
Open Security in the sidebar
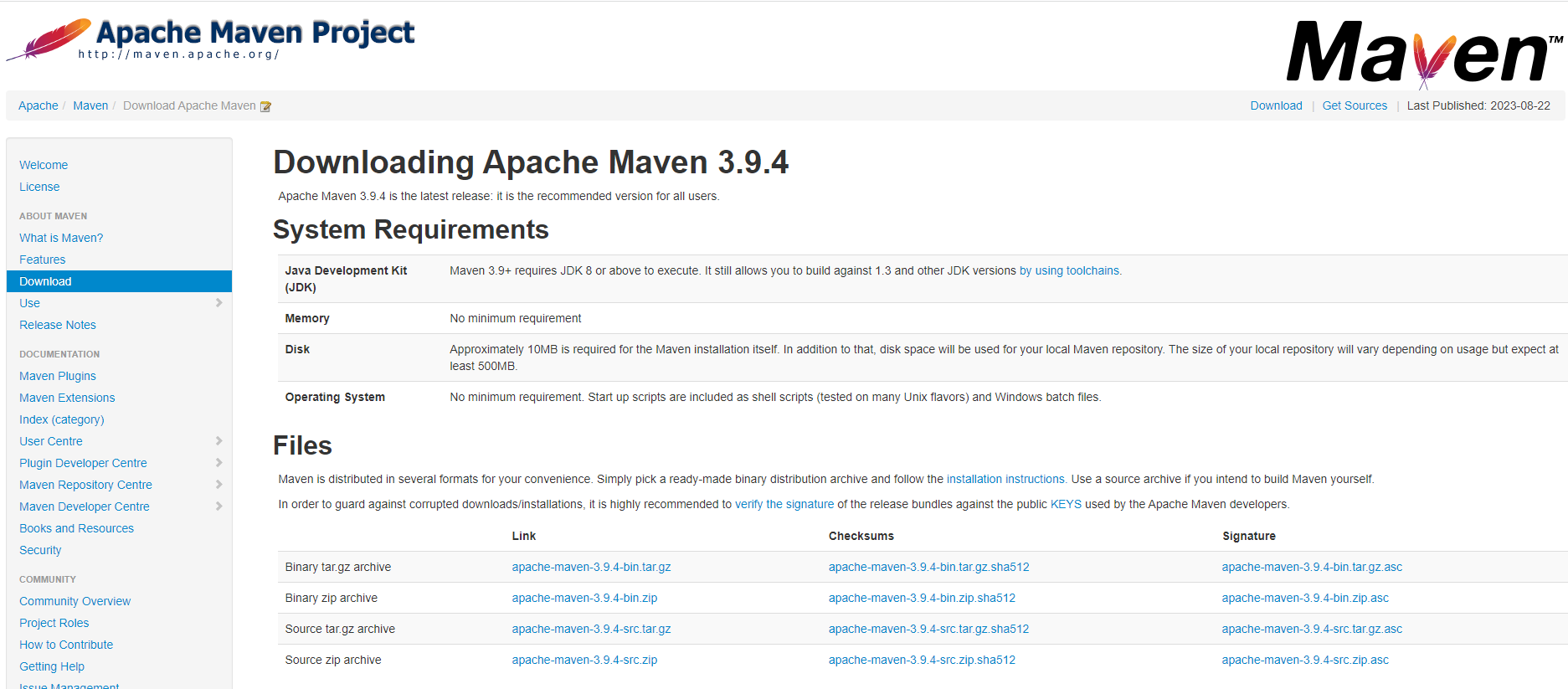pyautogui.click(x=40, y=550)
